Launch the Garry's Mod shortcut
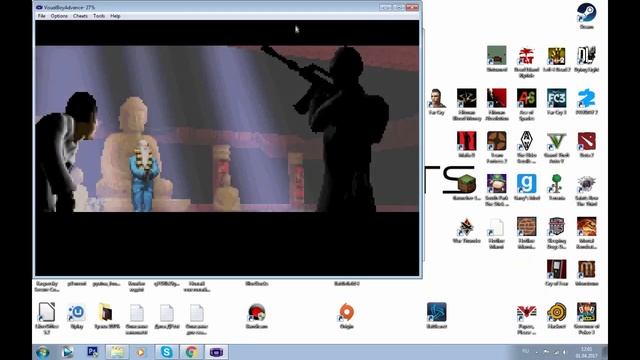This screenshot has height=360, width=640. [x=527, y=188]
